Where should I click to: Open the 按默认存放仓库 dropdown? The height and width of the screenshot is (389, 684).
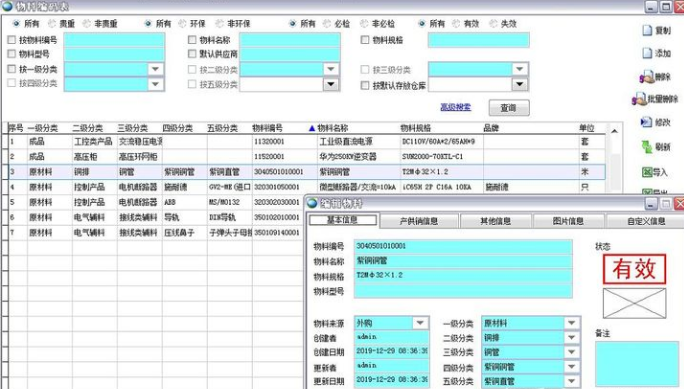tap(520, 84)
